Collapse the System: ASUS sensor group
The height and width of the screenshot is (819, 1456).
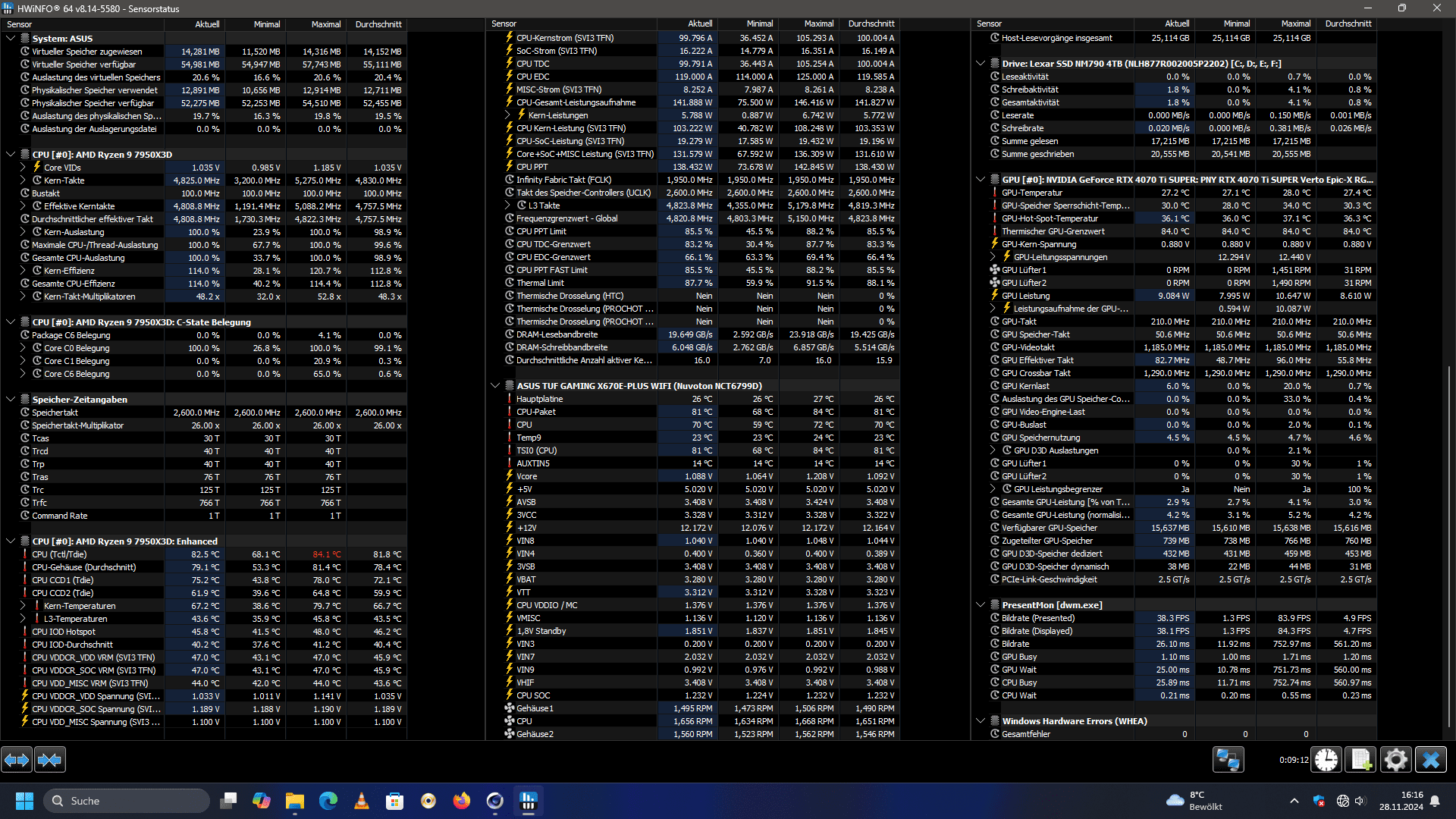(11, 38)
